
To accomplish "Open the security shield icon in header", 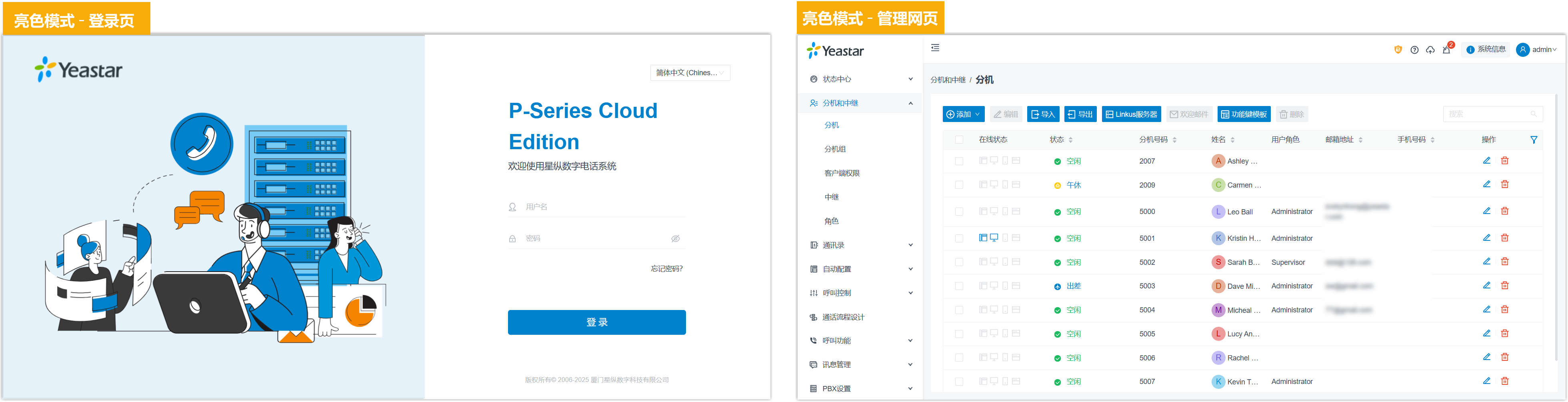I will pyautogui.click(x=1398, y=50).
